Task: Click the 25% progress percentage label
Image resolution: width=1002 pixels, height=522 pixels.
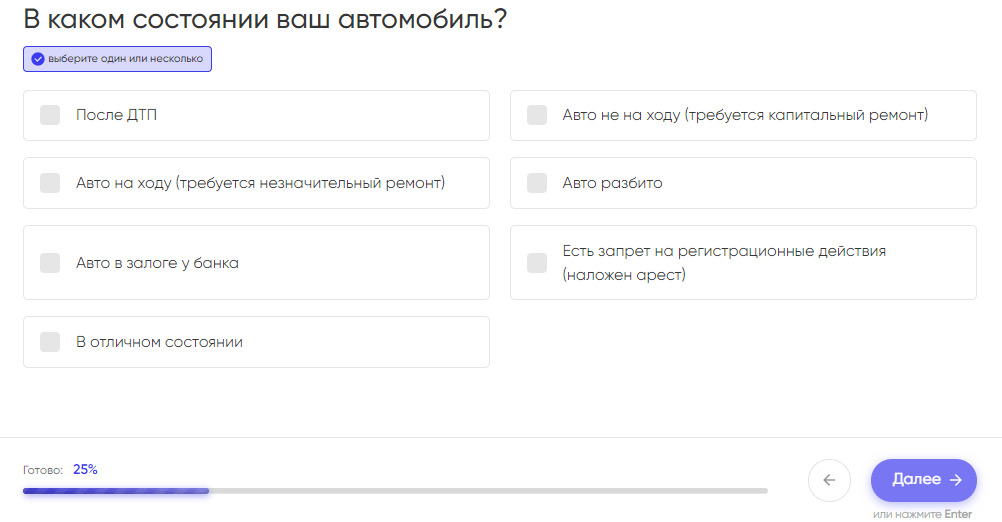Action: point(85,469)
